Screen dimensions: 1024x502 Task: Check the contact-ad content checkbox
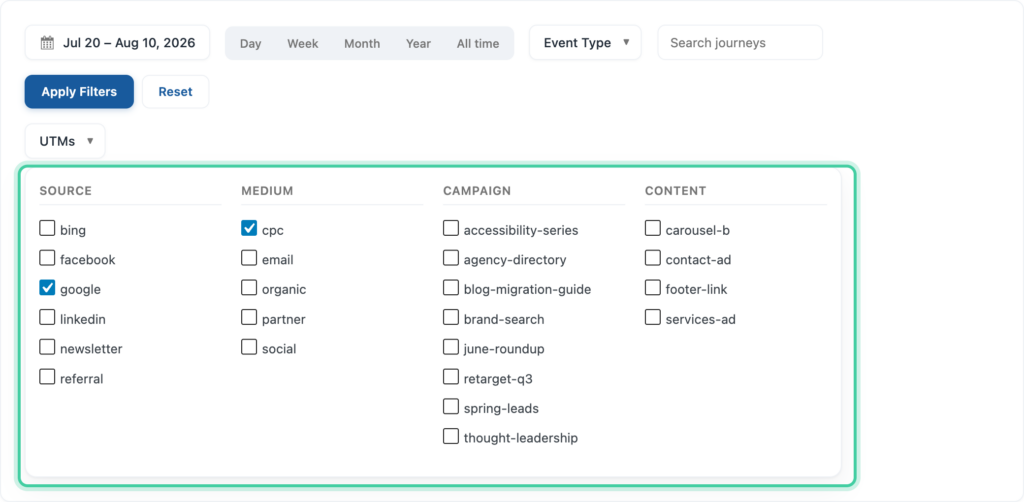coord(652,258)
